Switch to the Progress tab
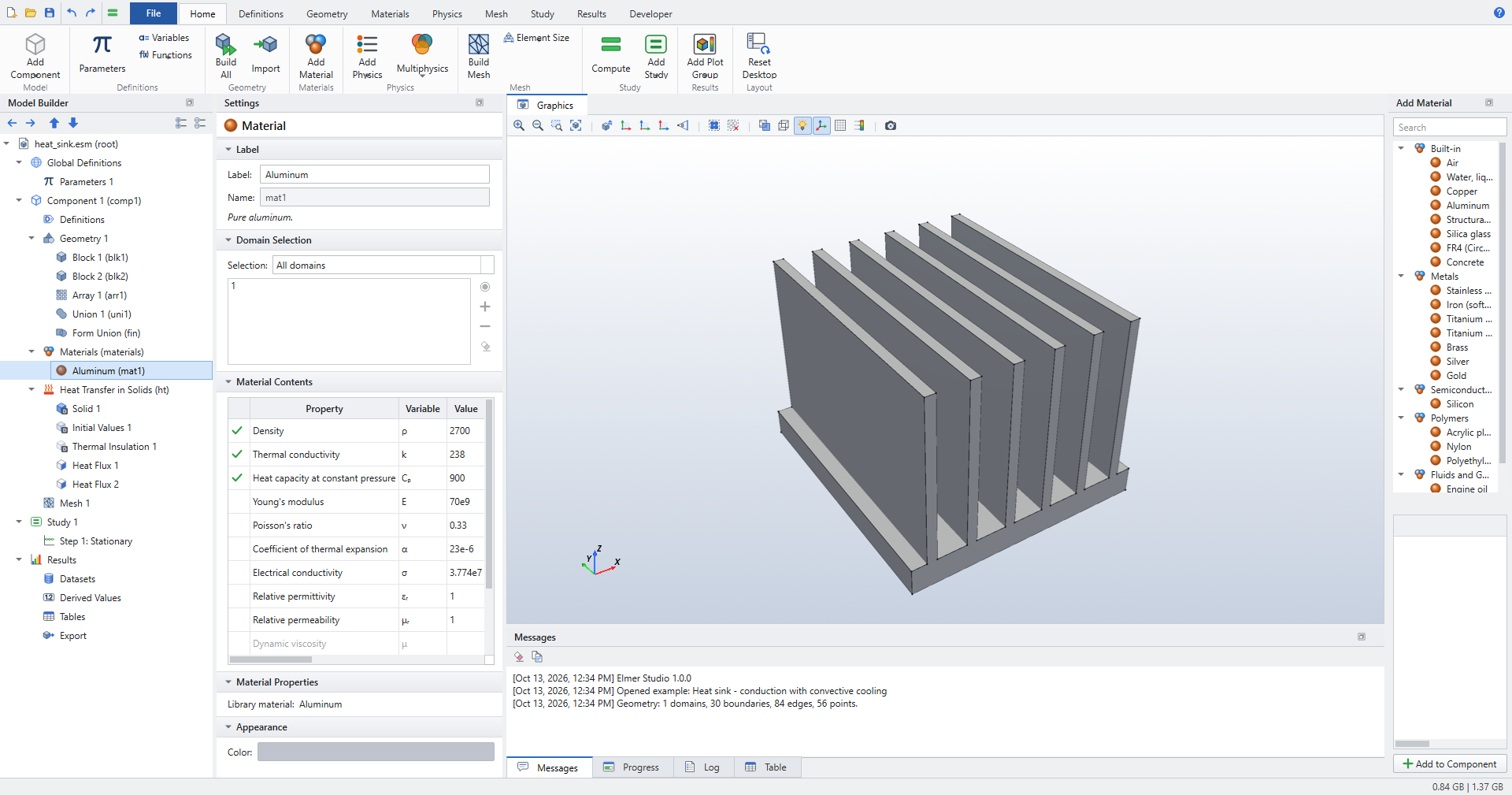The height and width of the screenshot is (795, 1512). (632, 767)
